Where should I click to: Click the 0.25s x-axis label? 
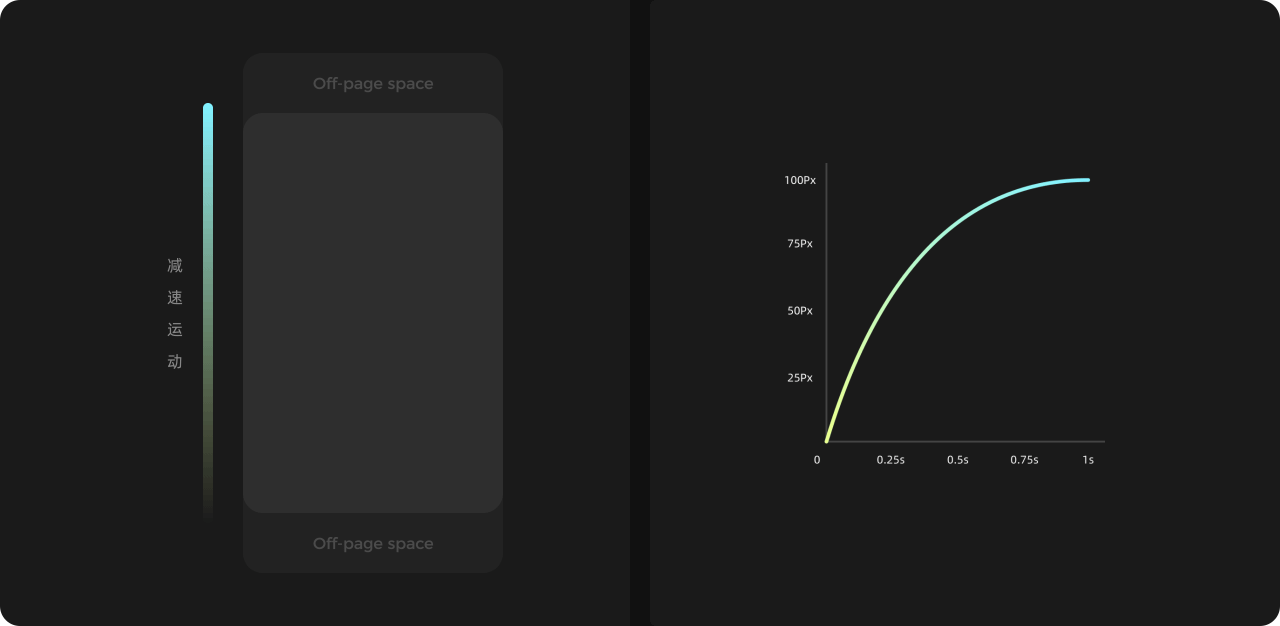pos(891,460)
